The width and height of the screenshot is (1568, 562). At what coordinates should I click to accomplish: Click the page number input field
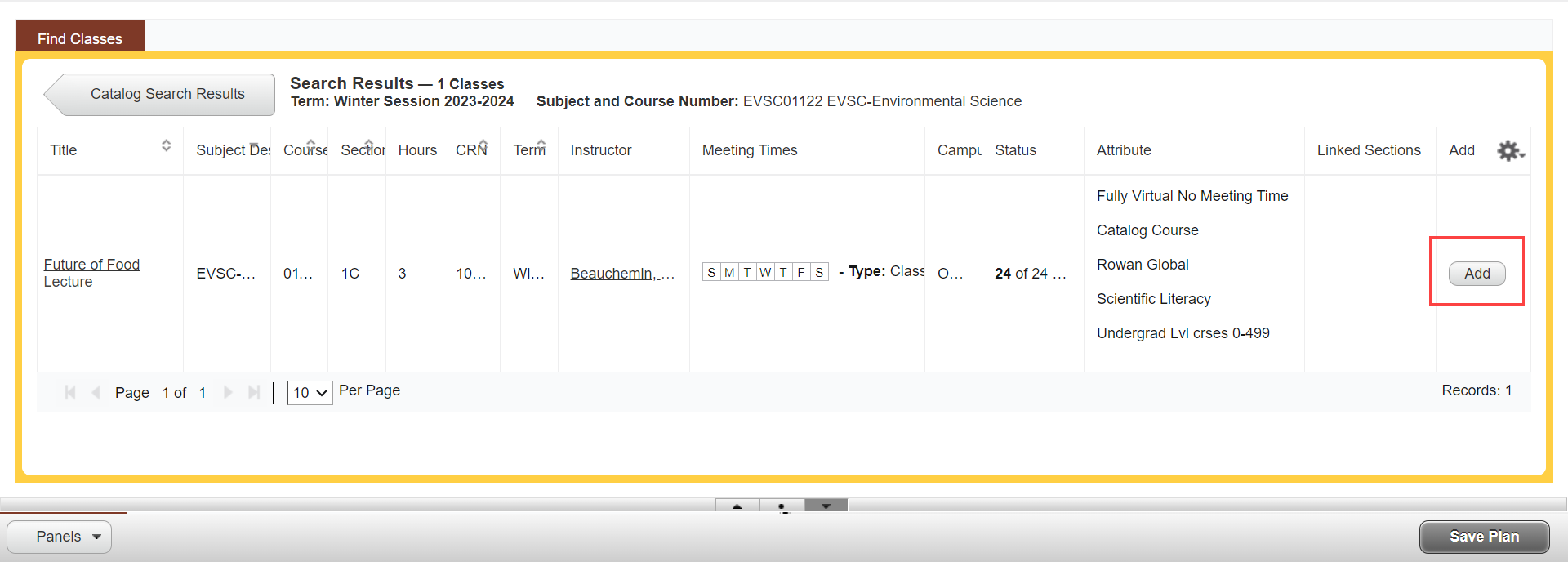(x=166, y=393)
